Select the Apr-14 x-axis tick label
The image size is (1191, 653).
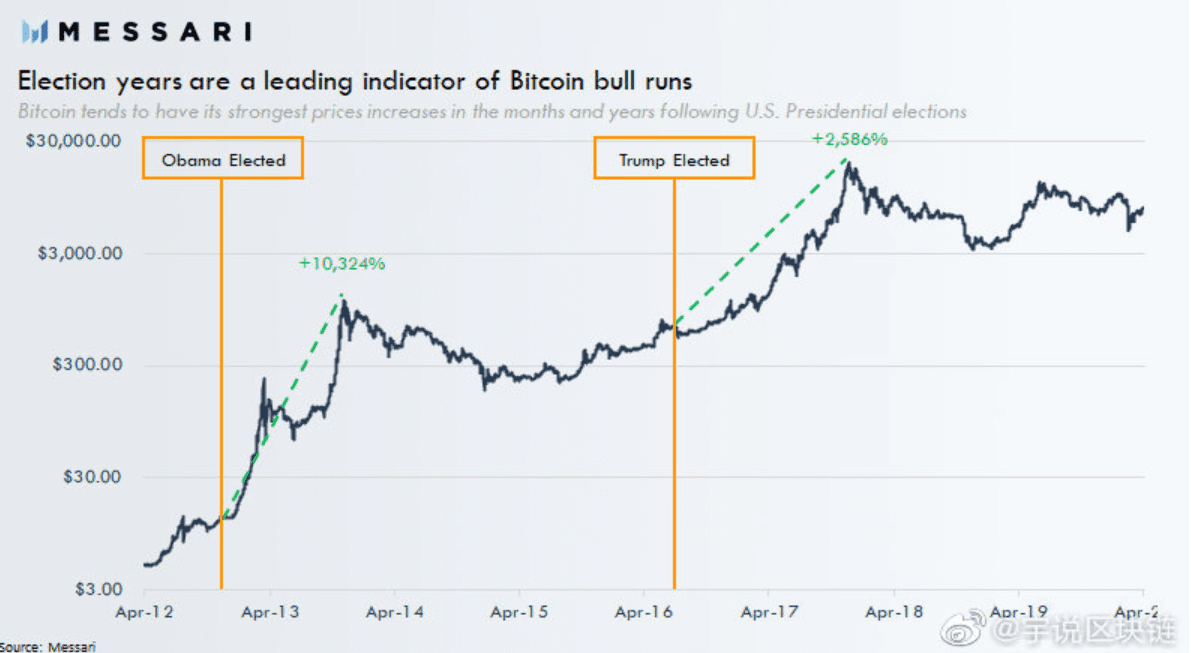point(395,612)
